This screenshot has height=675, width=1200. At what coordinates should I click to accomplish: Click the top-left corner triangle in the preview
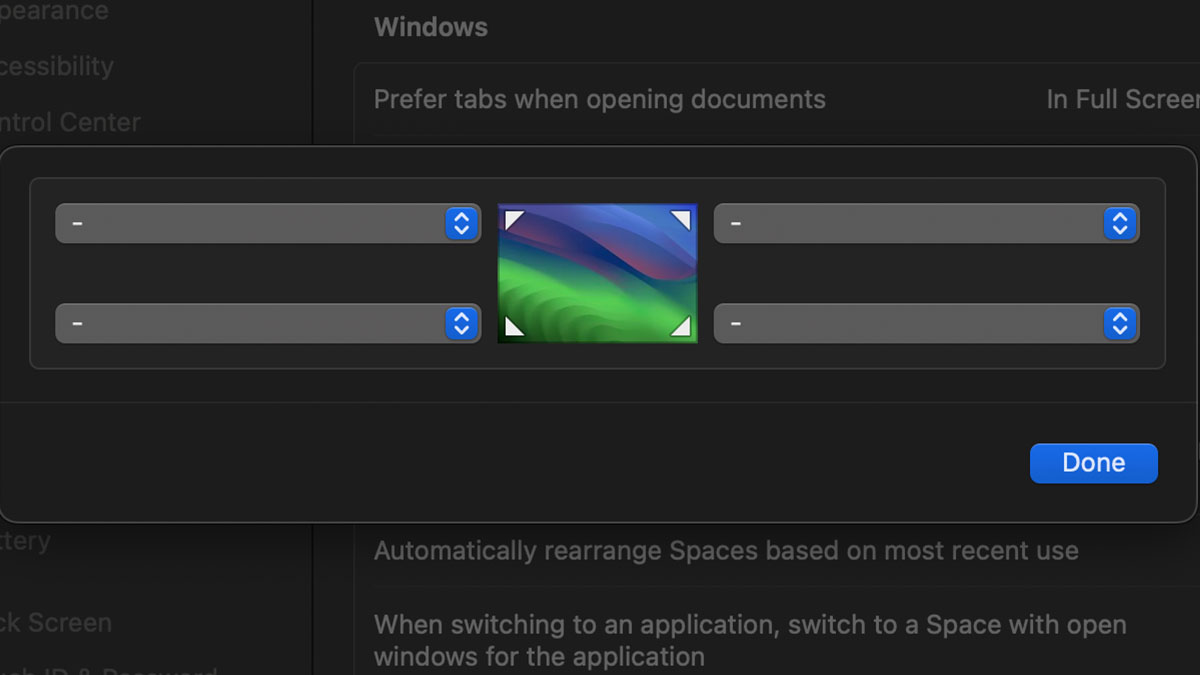click(x=512, y=219)
